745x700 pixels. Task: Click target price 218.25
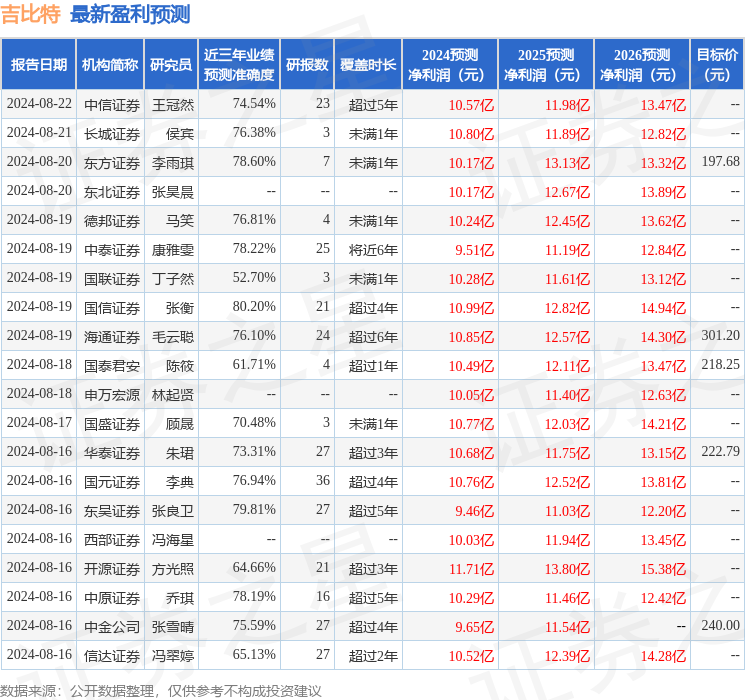point(721,364)
